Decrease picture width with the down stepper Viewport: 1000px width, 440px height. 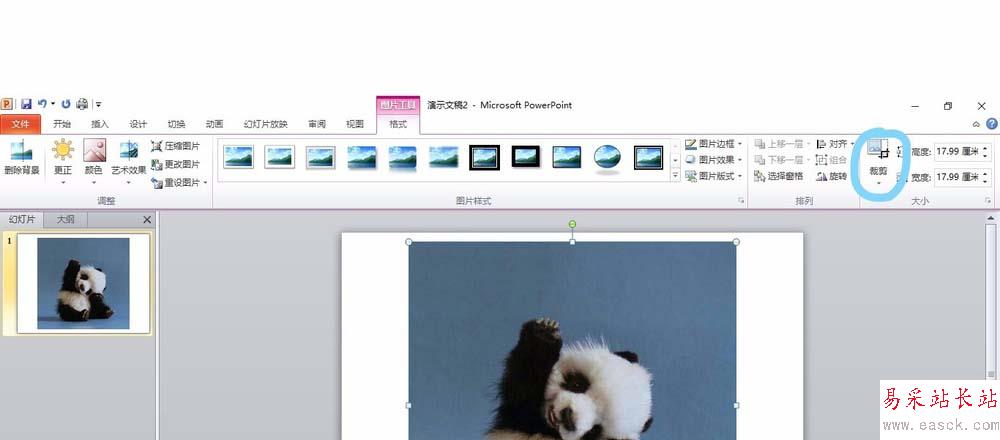(985, 180)
